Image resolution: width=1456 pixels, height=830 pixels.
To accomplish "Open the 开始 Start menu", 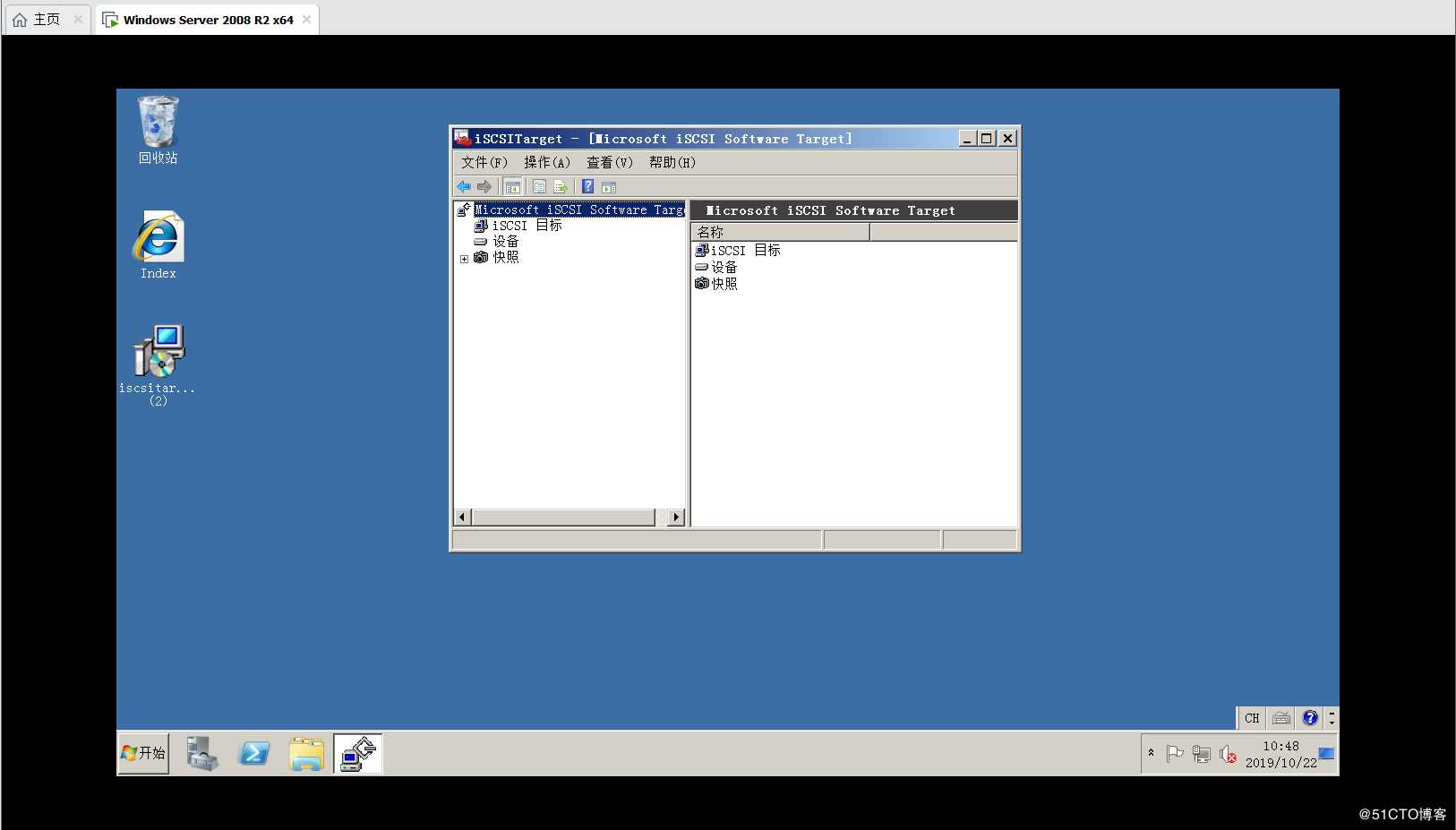I will pyautogui.click(x=143, y=753).
